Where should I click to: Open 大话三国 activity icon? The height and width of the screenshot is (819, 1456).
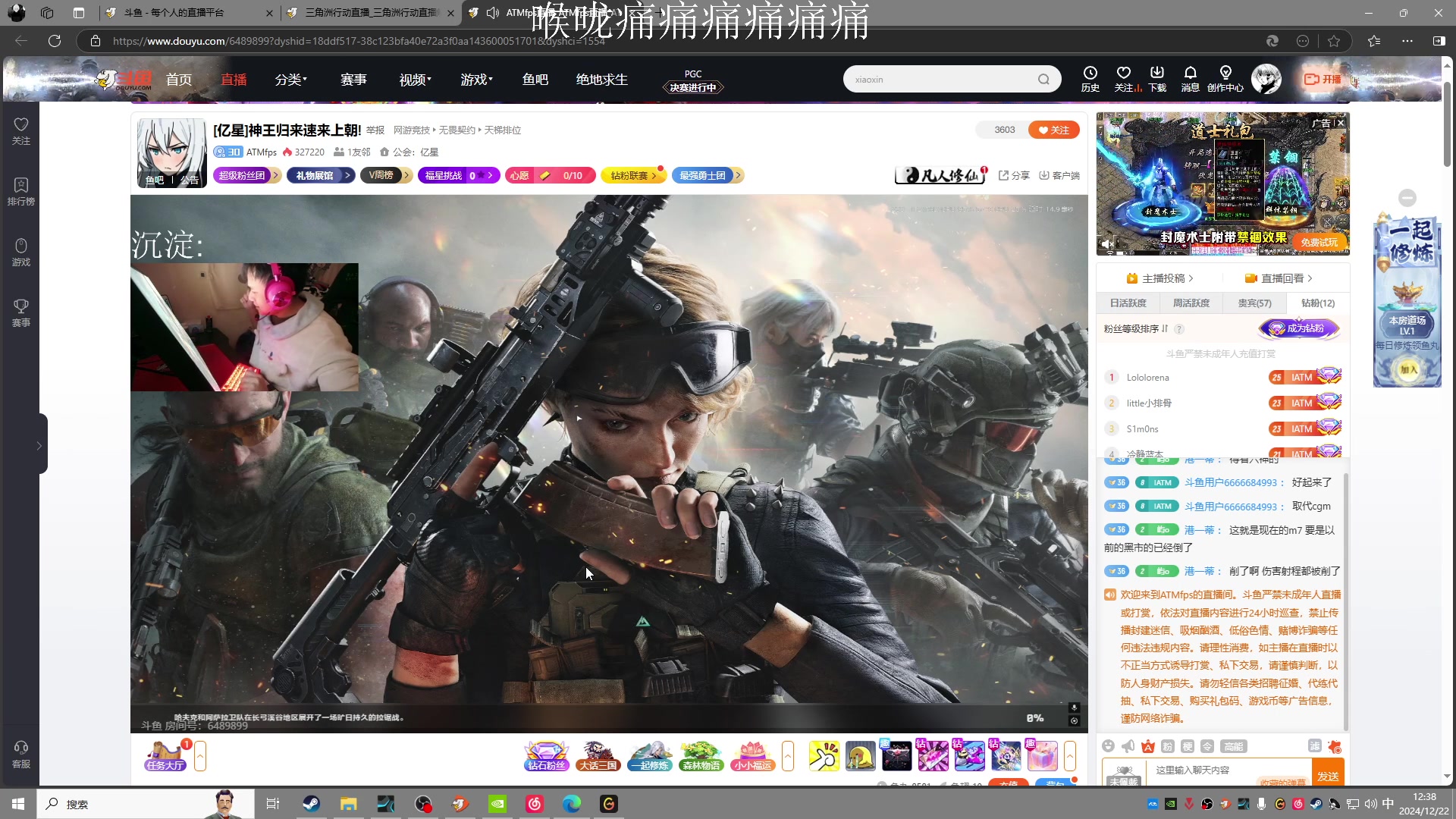click(x=598, y=756)
